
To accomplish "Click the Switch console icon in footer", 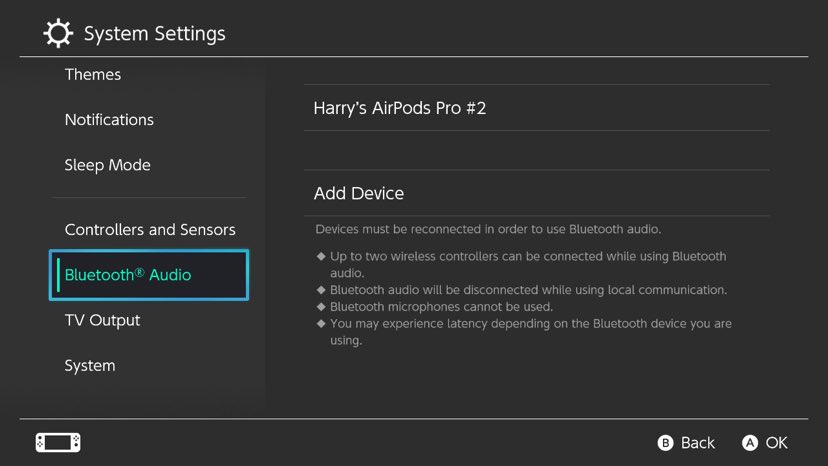I will [x=58, y=442].
